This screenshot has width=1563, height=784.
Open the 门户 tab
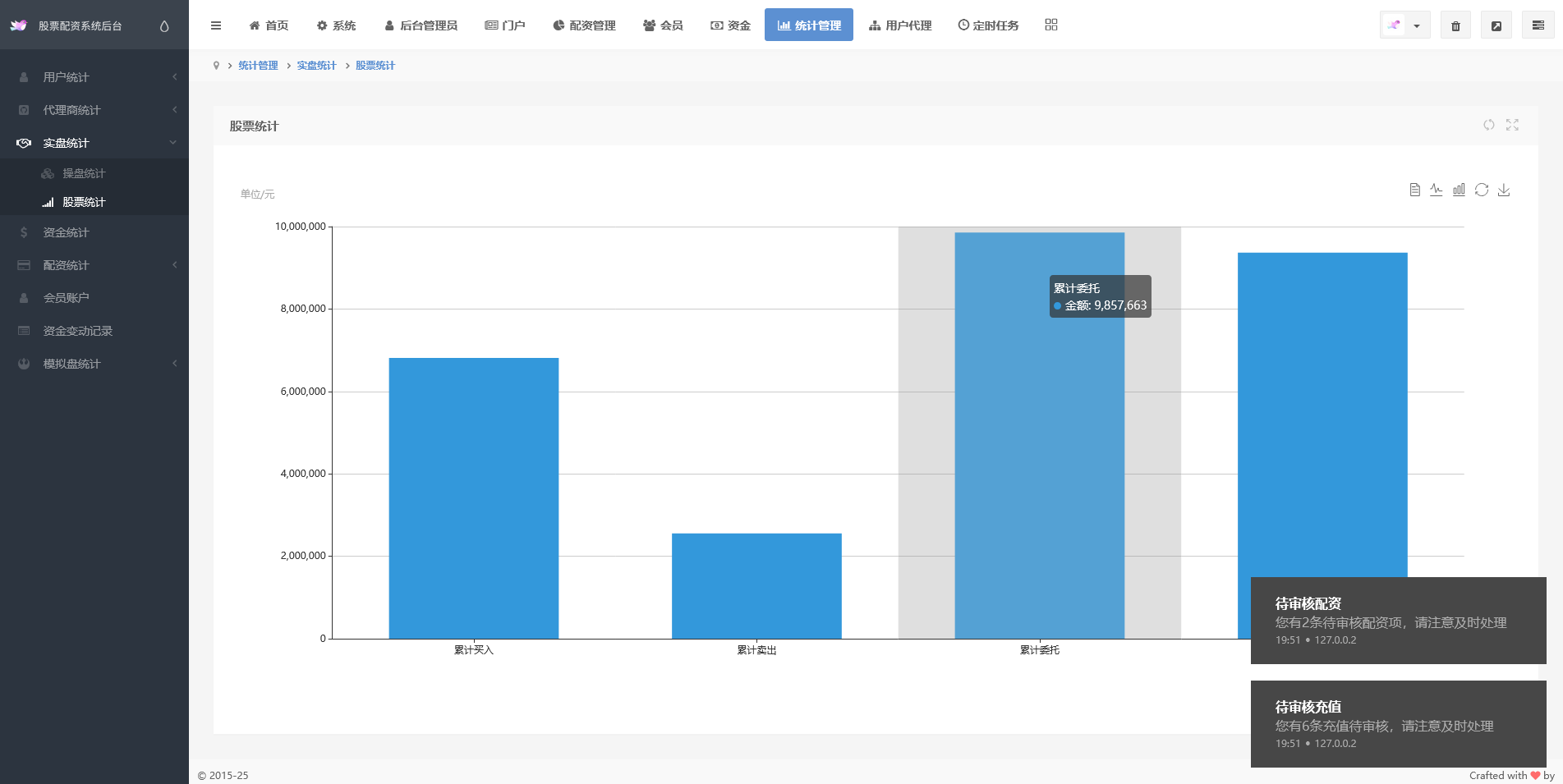[x=504, y=25]
